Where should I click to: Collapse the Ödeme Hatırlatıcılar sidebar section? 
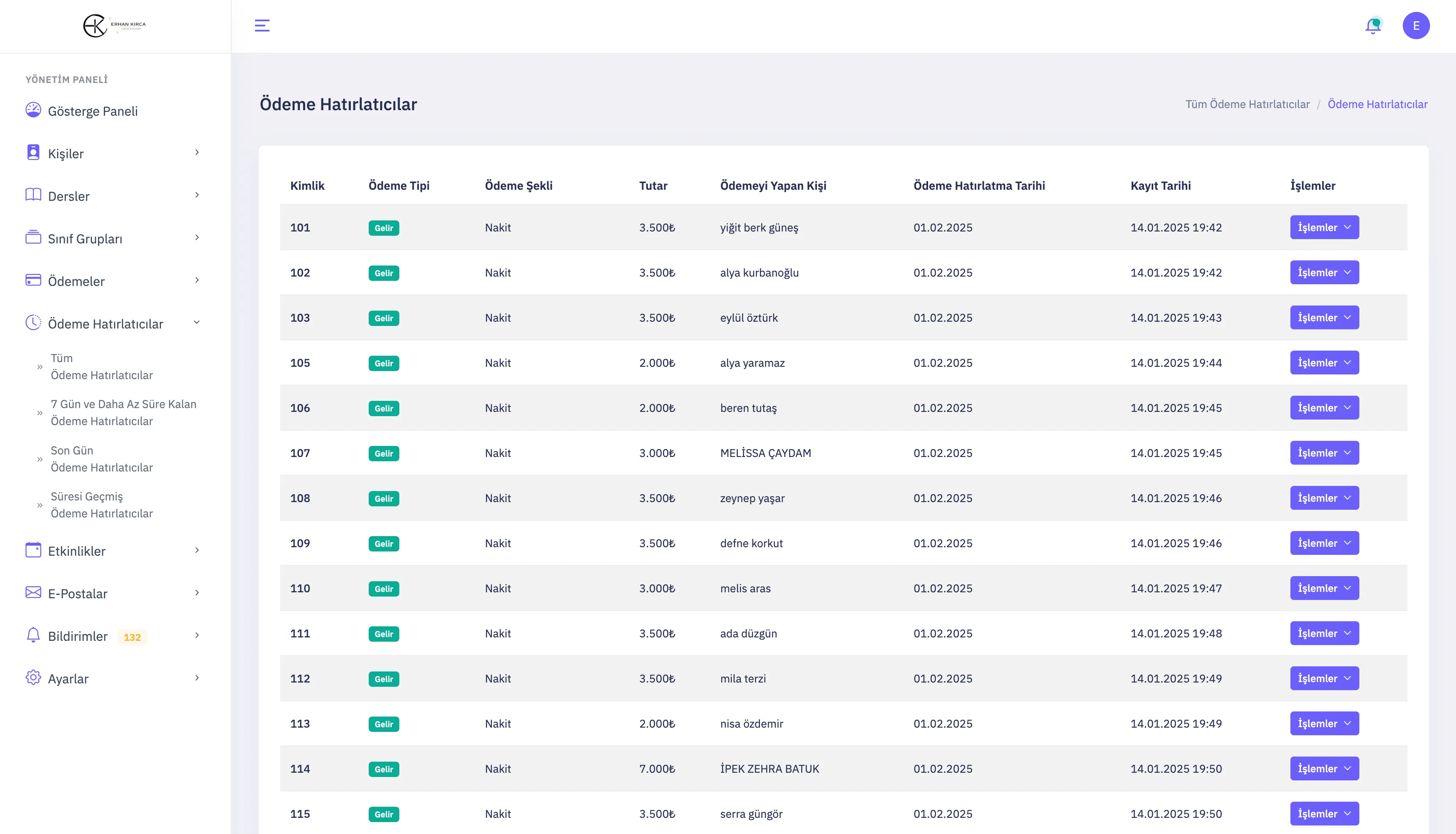[197, 323]
